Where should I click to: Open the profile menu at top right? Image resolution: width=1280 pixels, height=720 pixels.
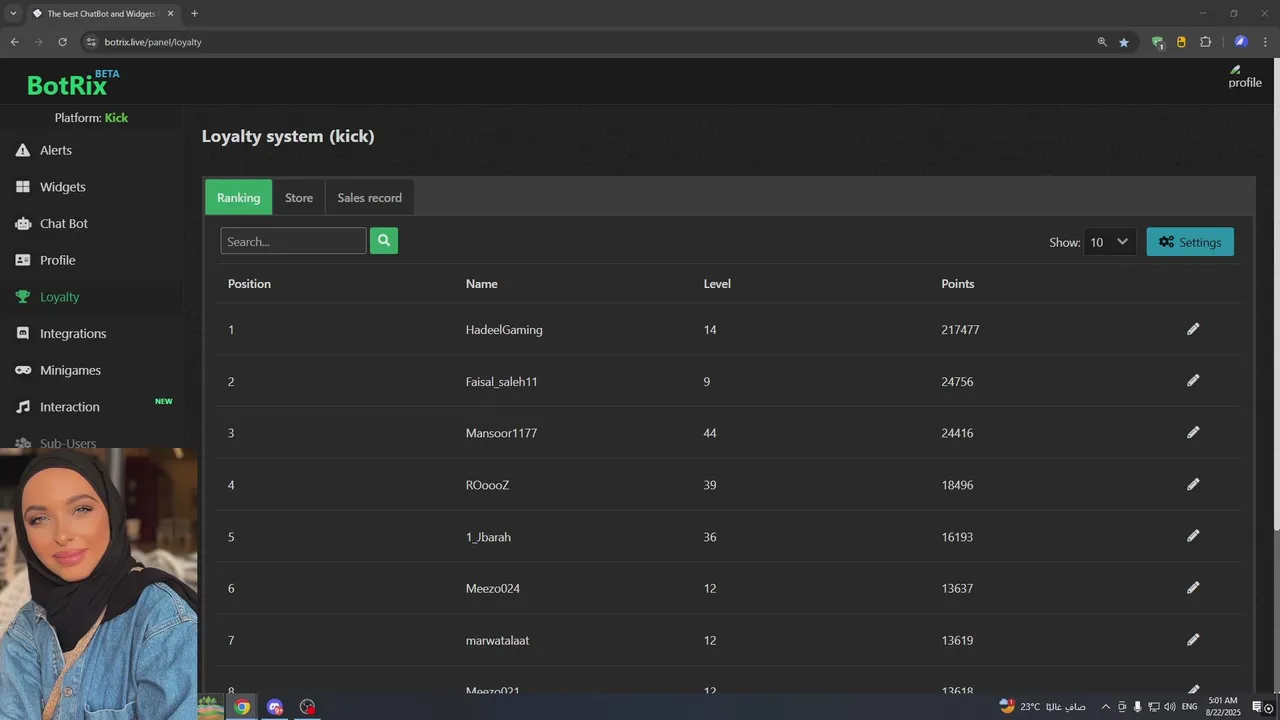(x=1245, y=77)
